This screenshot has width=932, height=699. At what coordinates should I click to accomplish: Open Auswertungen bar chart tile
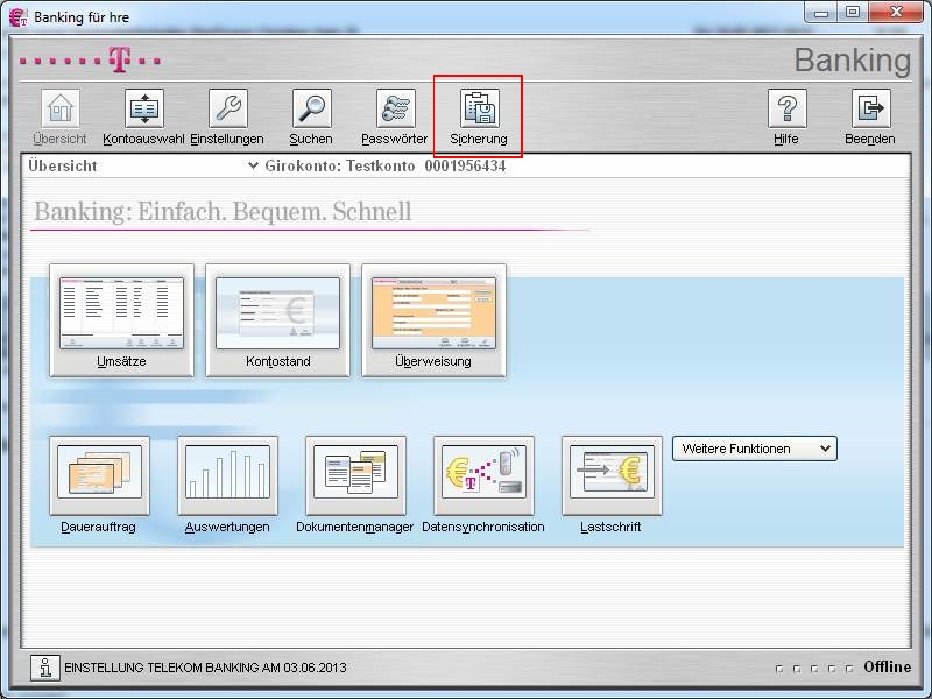[x=227, y=474]
